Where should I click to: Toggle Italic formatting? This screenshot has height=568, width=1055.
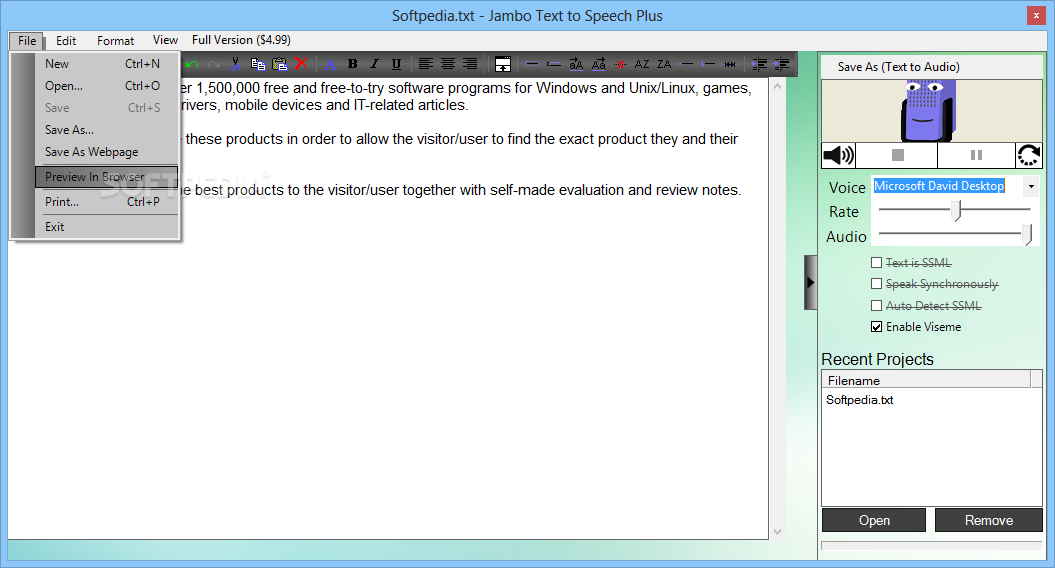(374, 64)
